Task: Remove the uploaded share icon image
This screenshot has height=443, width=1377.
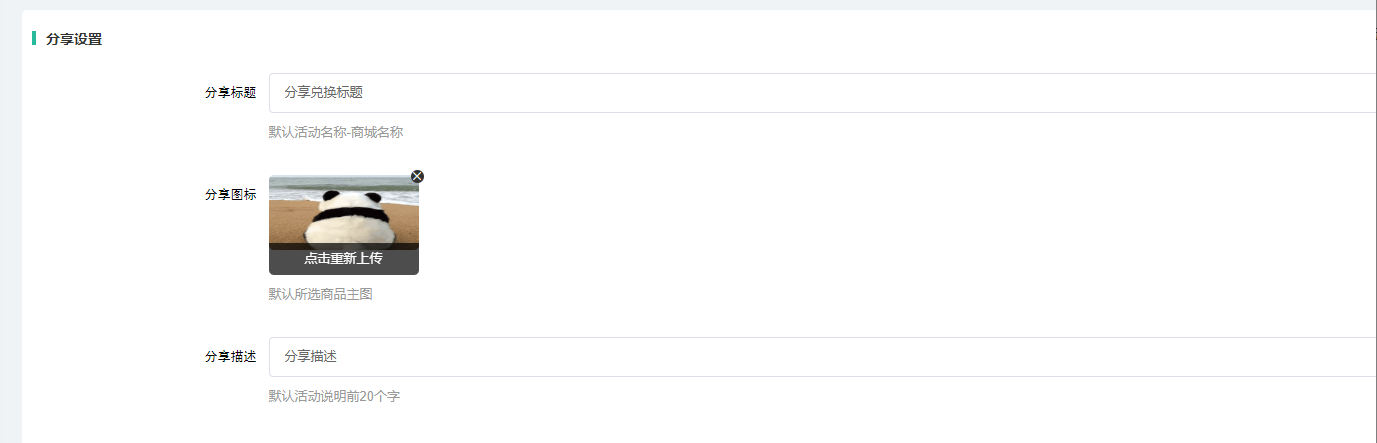Action: (417, 177)
